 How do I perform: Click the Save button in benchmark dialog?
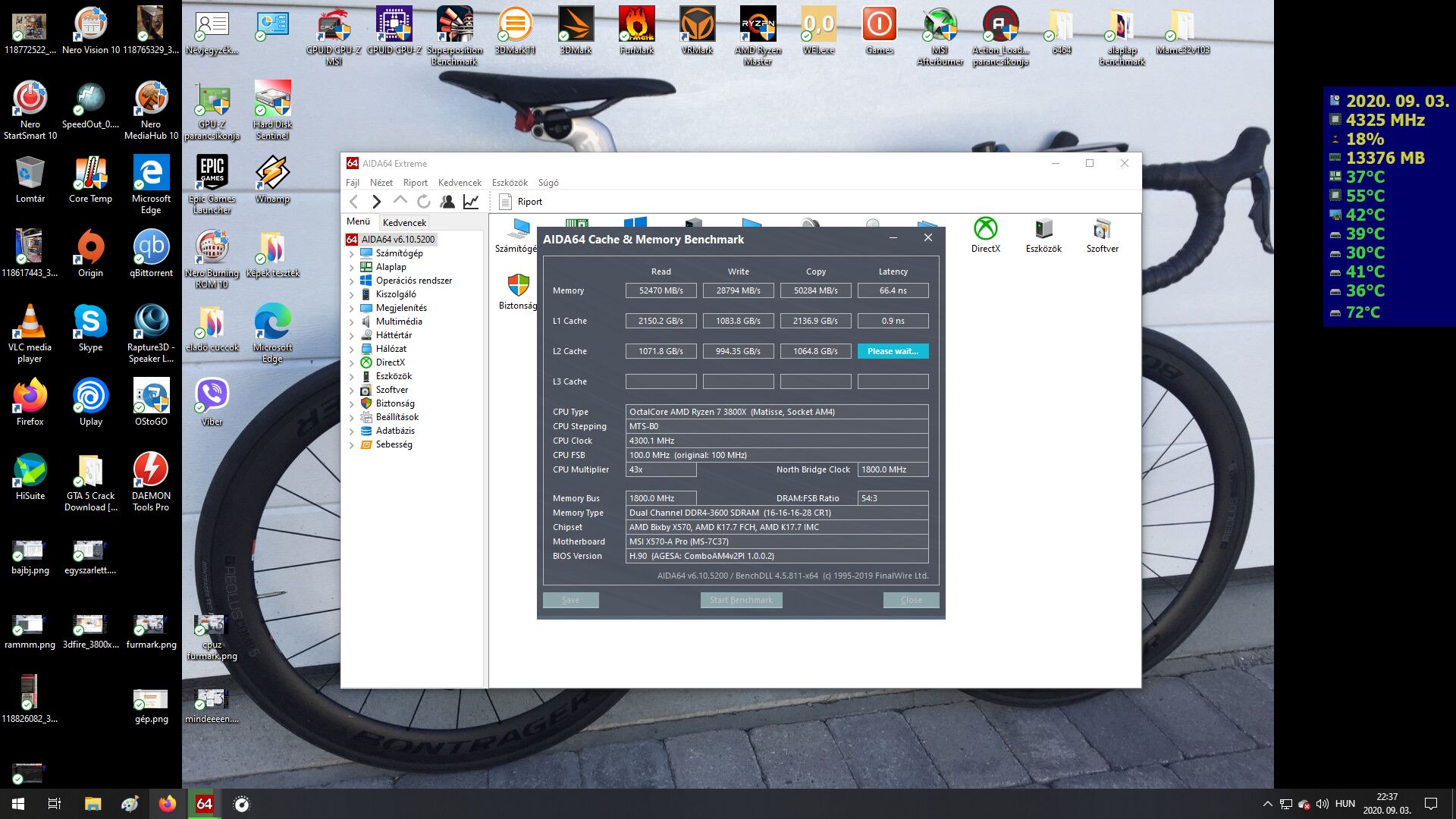click(570, 600)
